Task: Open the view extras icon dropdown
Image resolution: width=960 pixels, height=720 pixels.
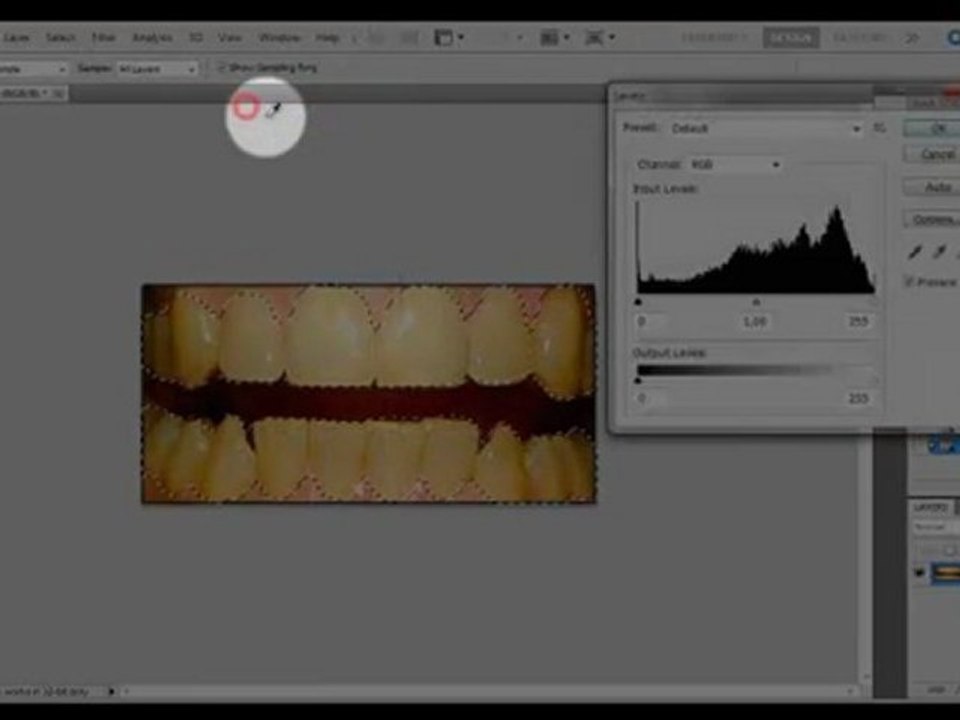Action: [449, 38]
